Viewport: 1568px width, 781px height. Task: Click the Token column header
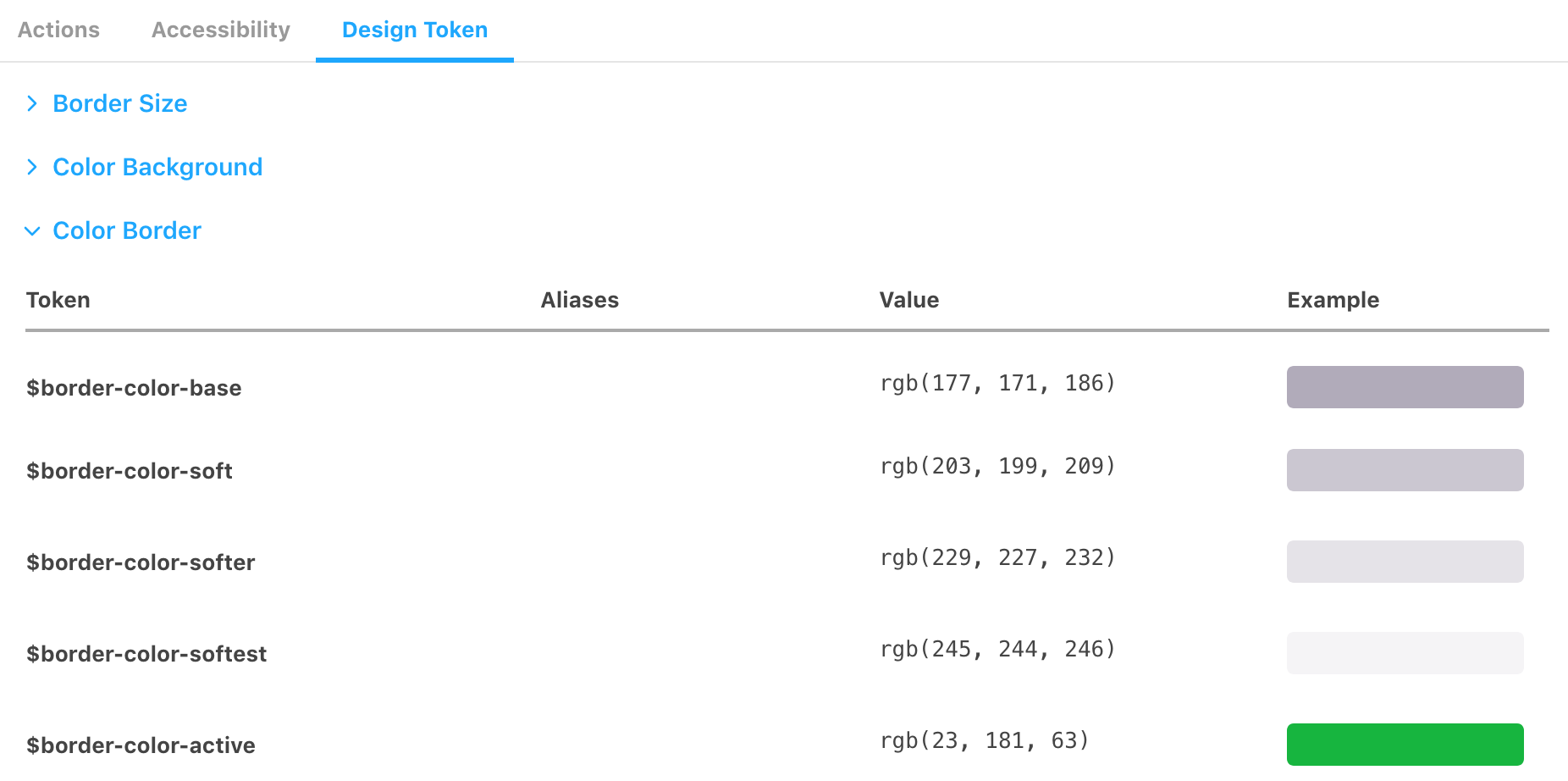click(58, 300)
